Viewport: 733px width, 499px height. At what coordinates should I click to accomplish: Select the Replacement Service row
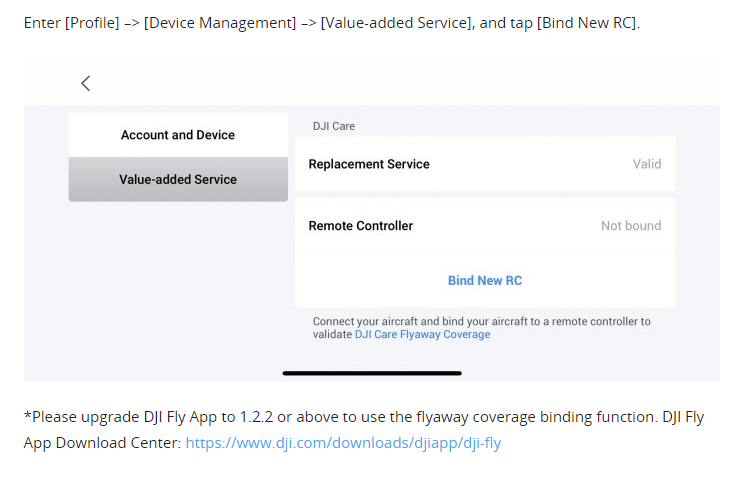click(x=369, y=164)
